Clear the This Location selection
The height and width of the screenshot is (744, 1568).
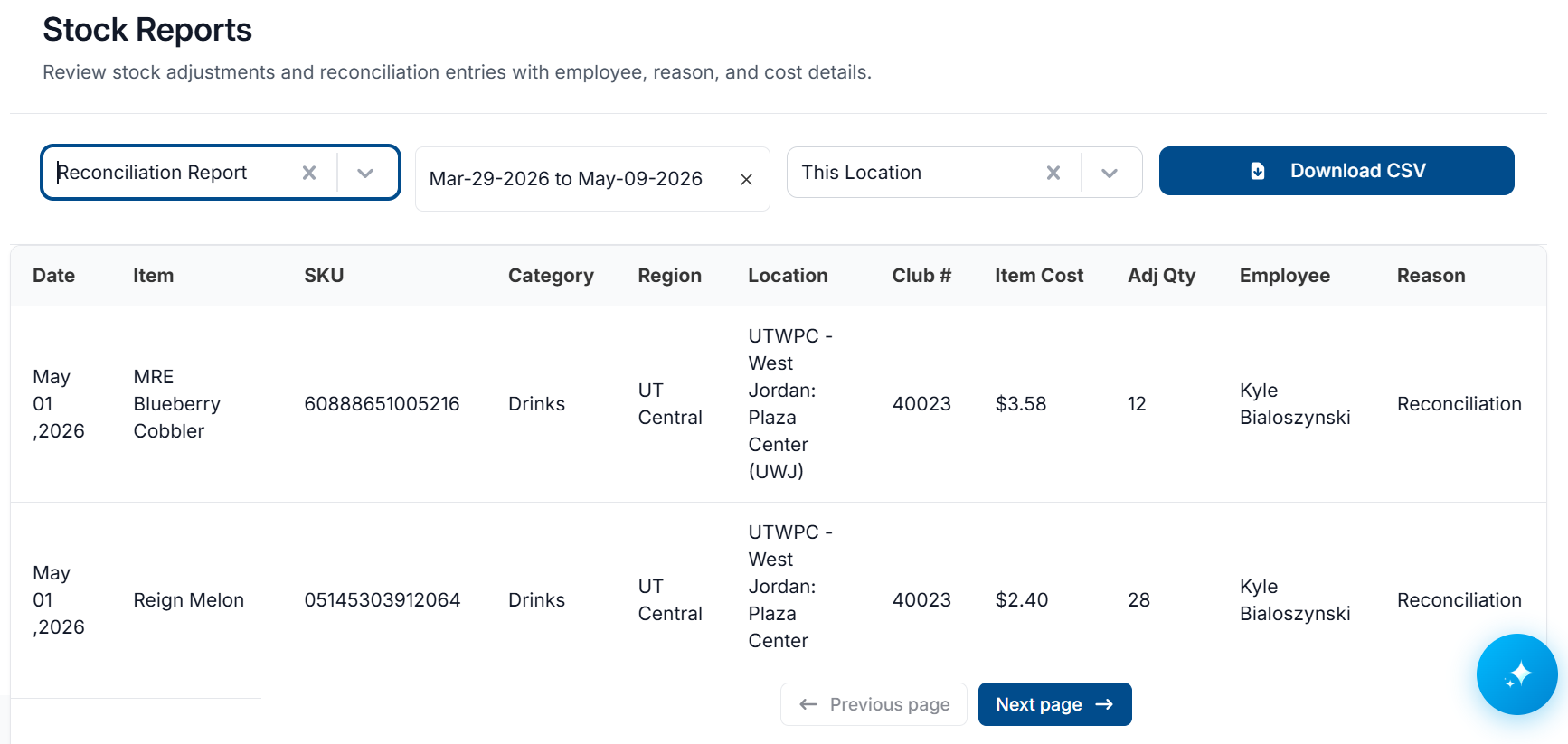pos(1053,173)
